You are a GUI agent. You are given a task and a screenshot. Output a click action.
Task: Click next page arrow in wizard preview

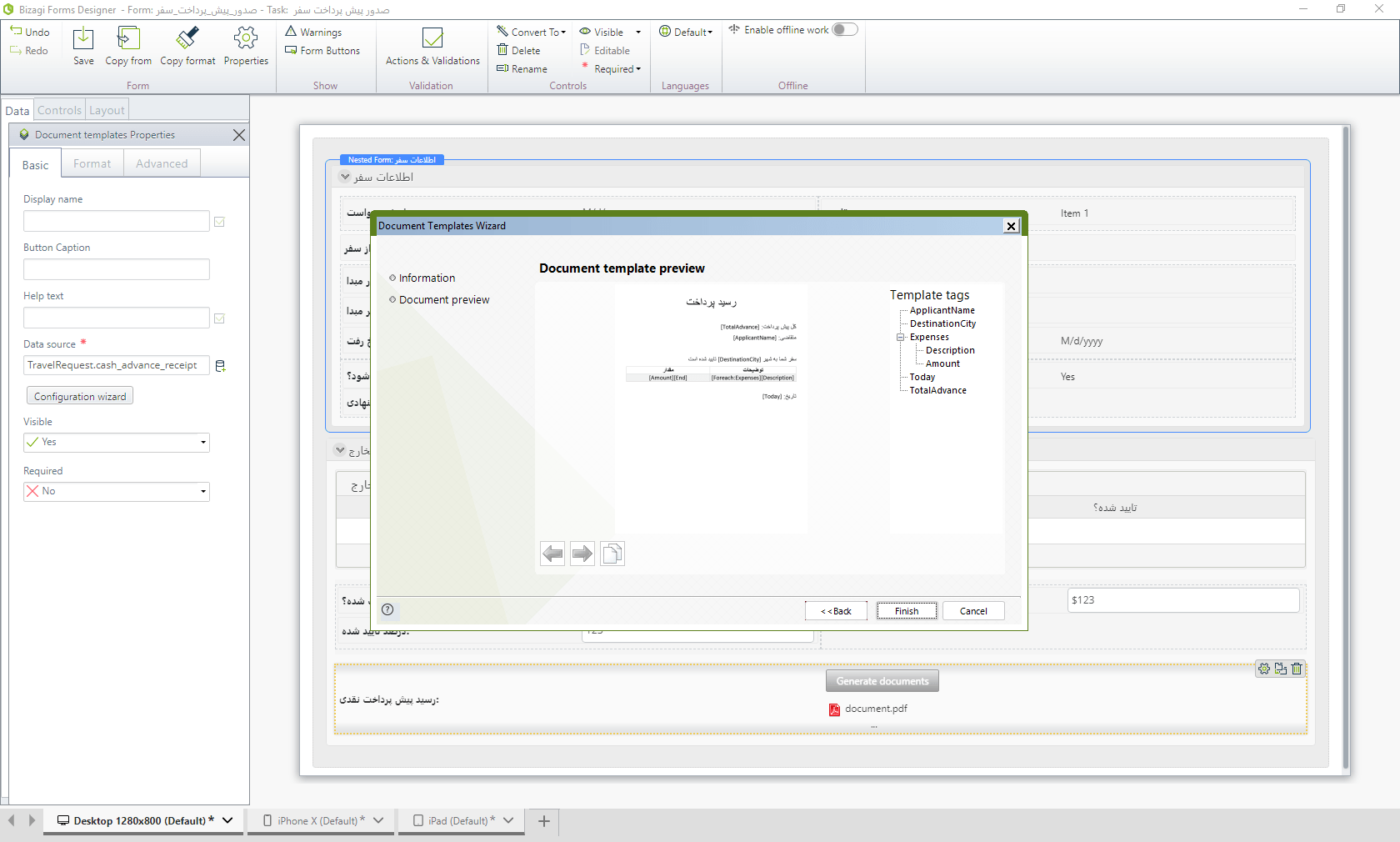tap(582, 554)
